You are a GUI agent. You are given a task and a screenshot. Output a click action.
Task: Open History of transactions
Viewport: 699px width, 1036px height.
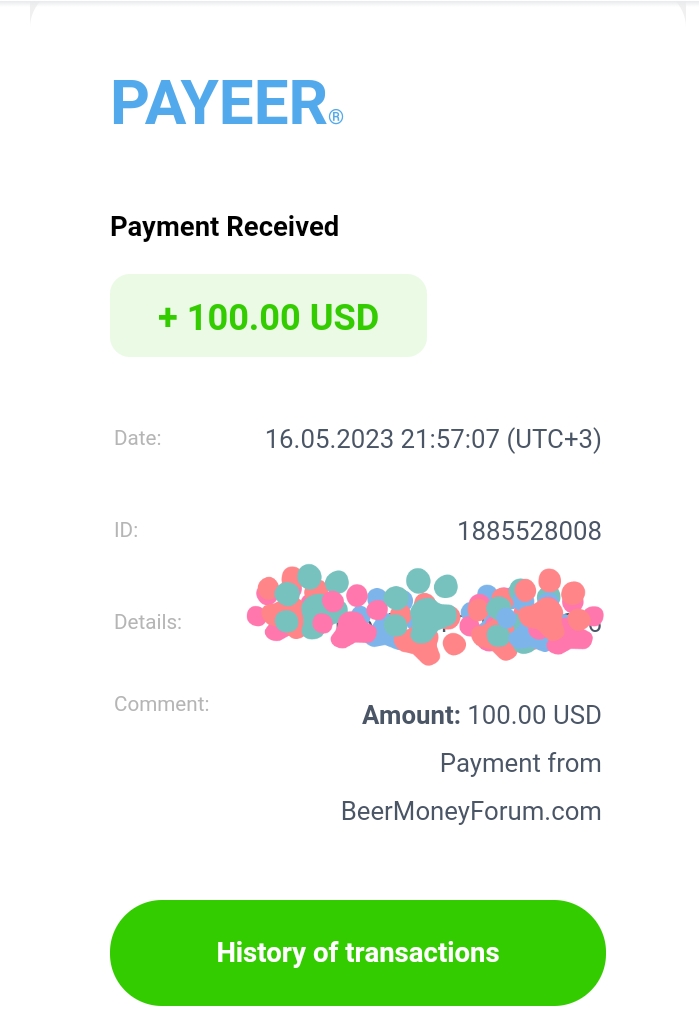tap(357, 952)
